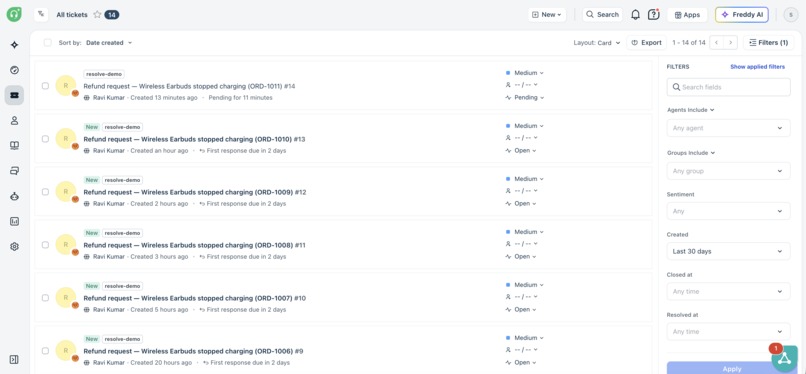806x374 pixels.
Task: Toggle the select all tickets checkbox
Action: (47, 43)
